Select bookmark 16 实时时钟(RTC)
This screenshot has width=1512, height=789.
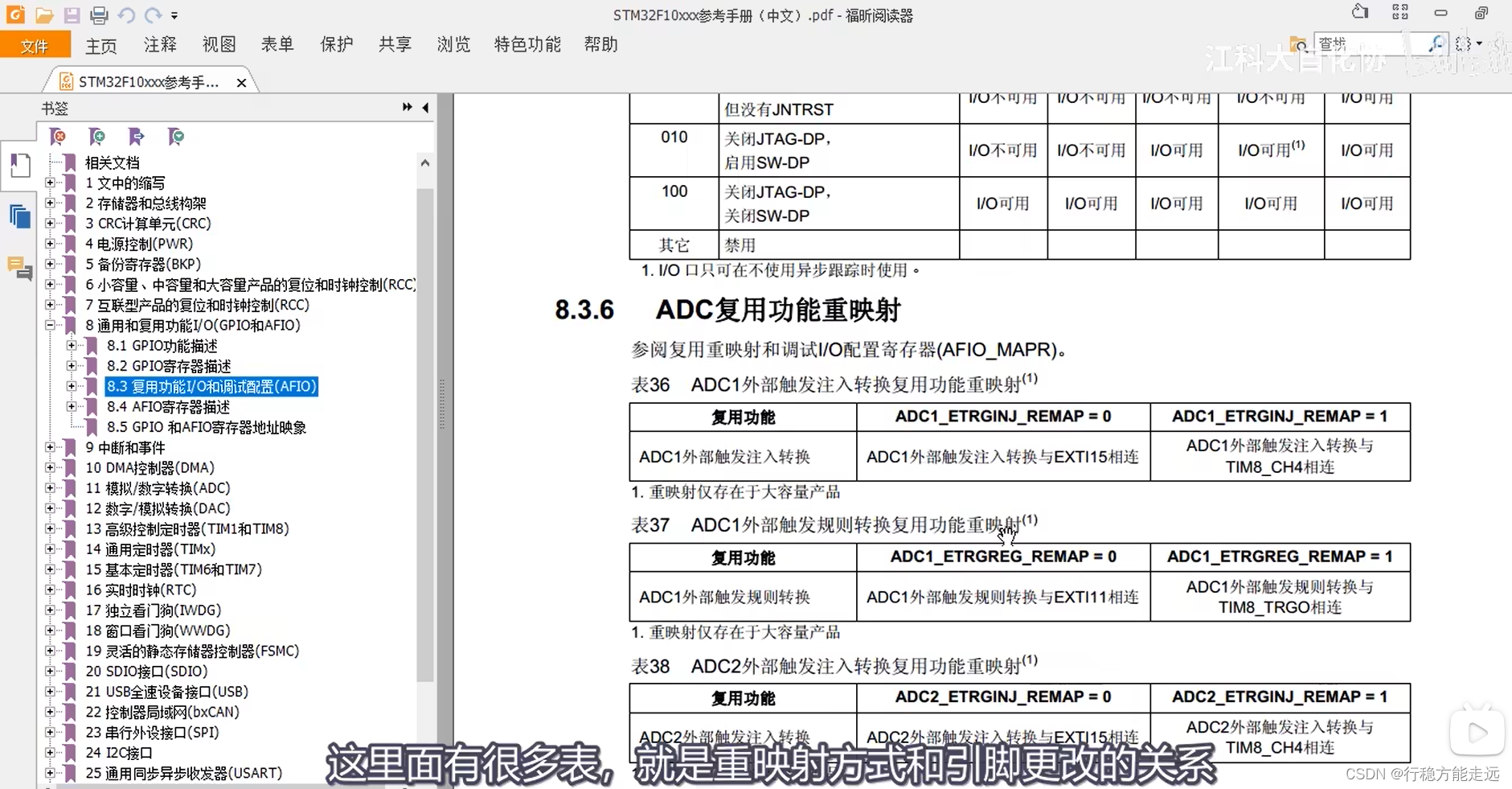click(x=141, y=590)
